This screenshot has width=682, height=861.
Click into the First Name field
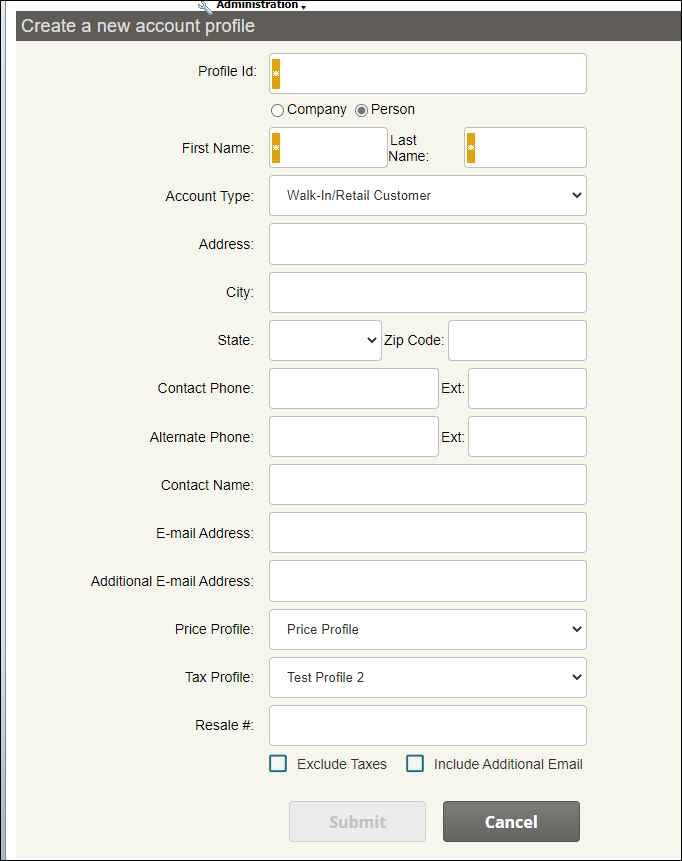[x=333, y=148]
